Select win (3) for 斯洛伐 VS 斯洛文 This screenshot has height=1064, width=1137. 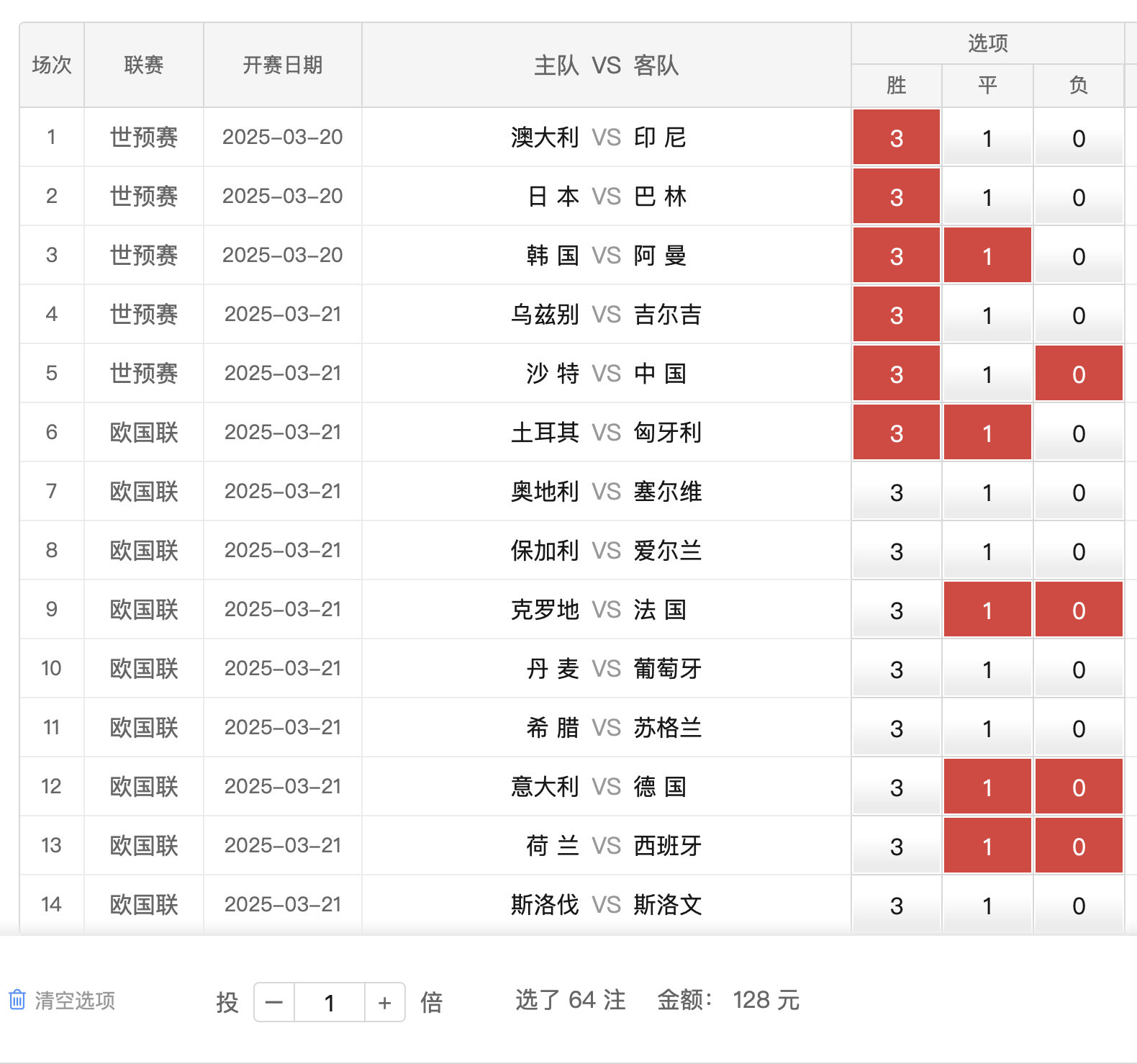tap(896, 905)
